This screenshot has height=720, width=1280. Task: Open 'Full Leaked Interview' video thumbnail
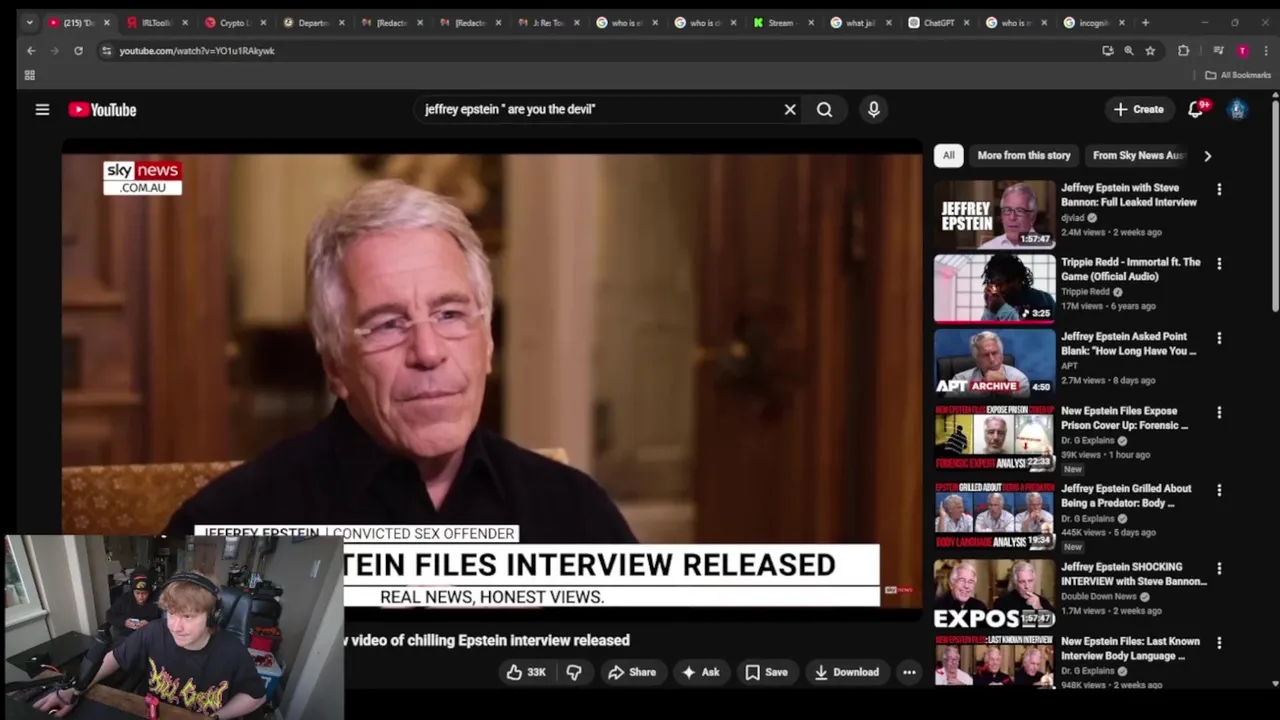point(994,214)
